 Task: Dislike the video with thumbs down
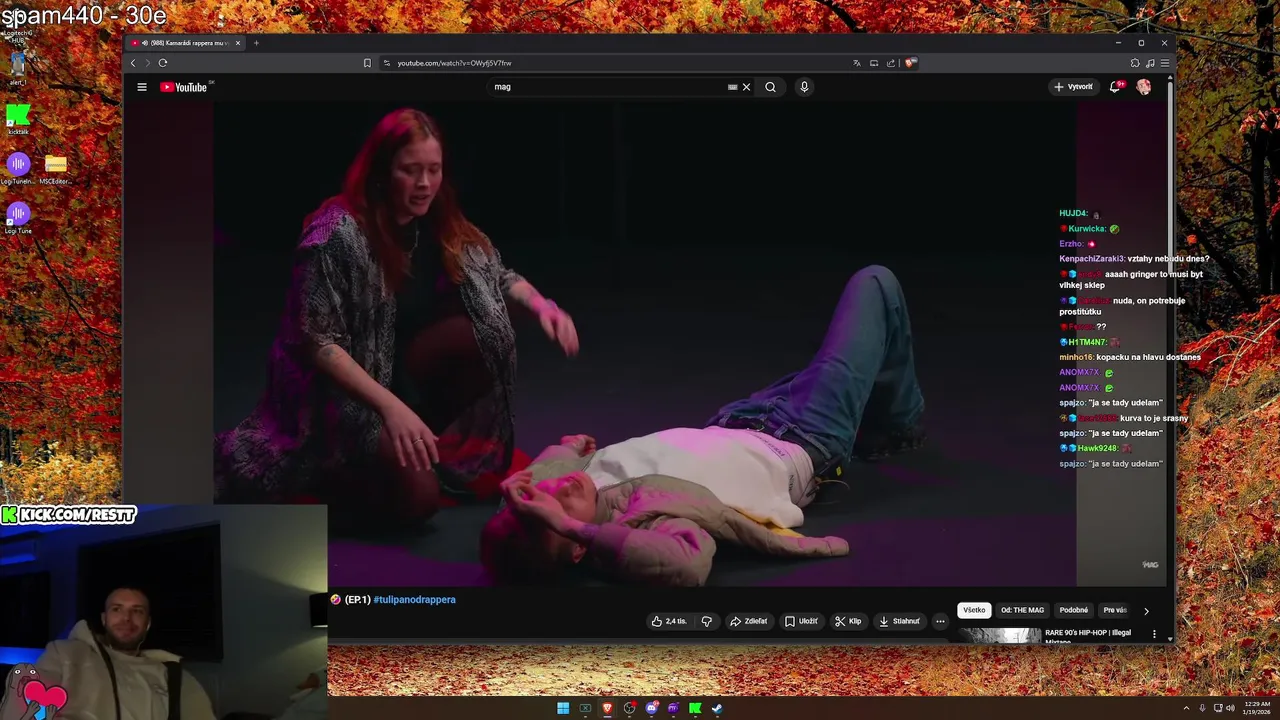point(706,621)
